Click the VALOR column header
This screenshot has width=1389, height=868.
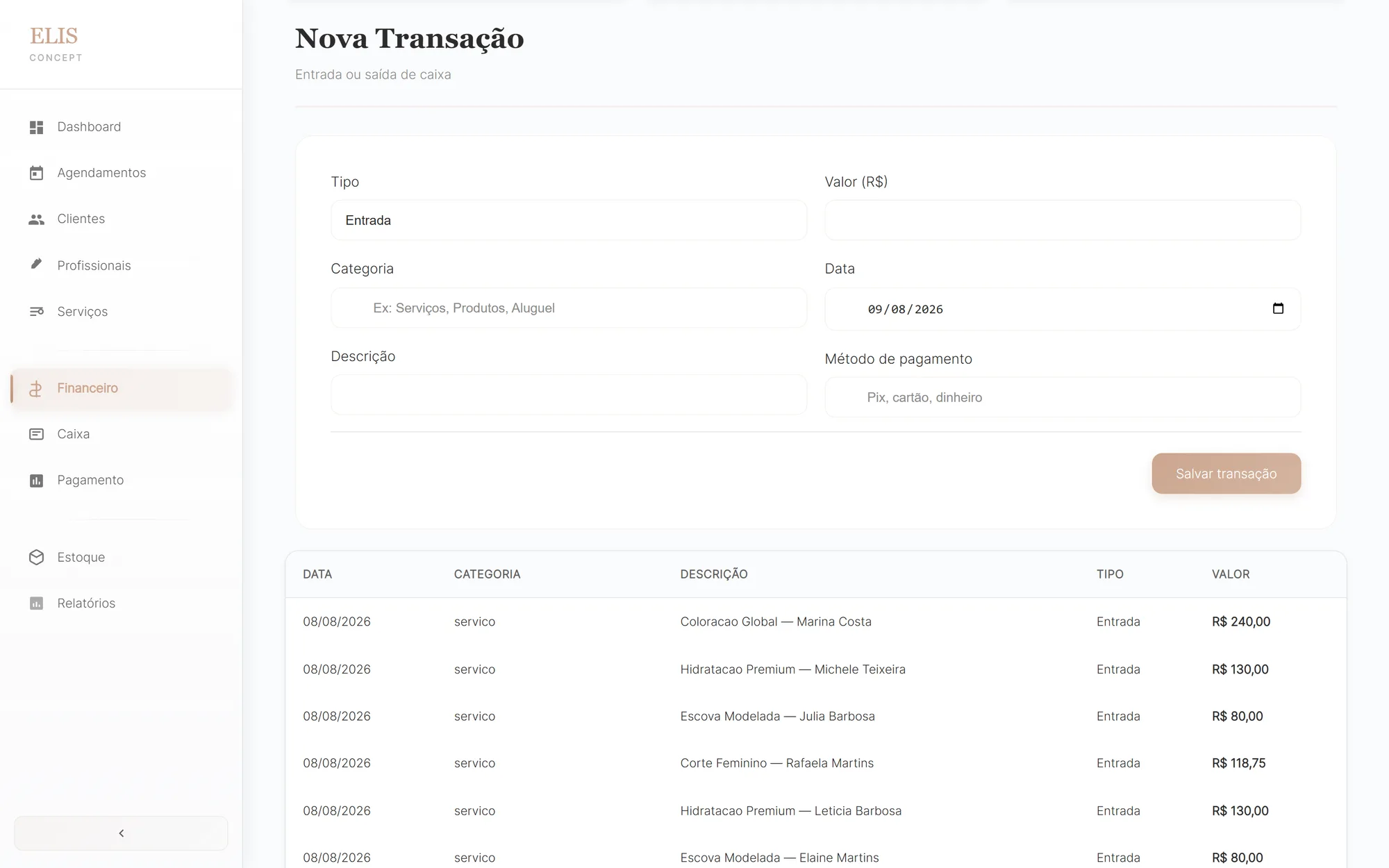click(x=1231, y=574)
